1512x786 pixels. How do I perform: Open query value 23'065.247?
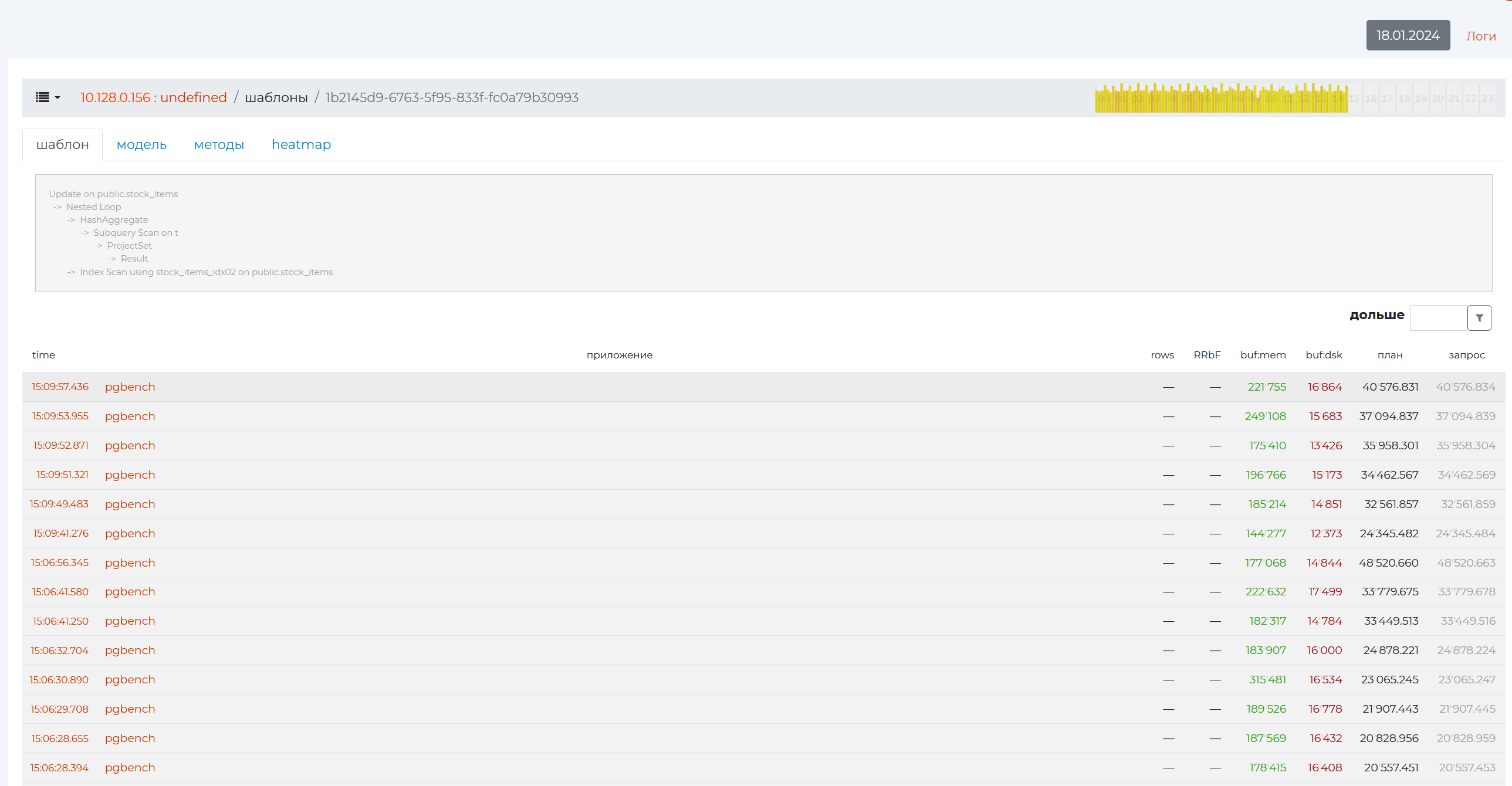coord(1466,680)
